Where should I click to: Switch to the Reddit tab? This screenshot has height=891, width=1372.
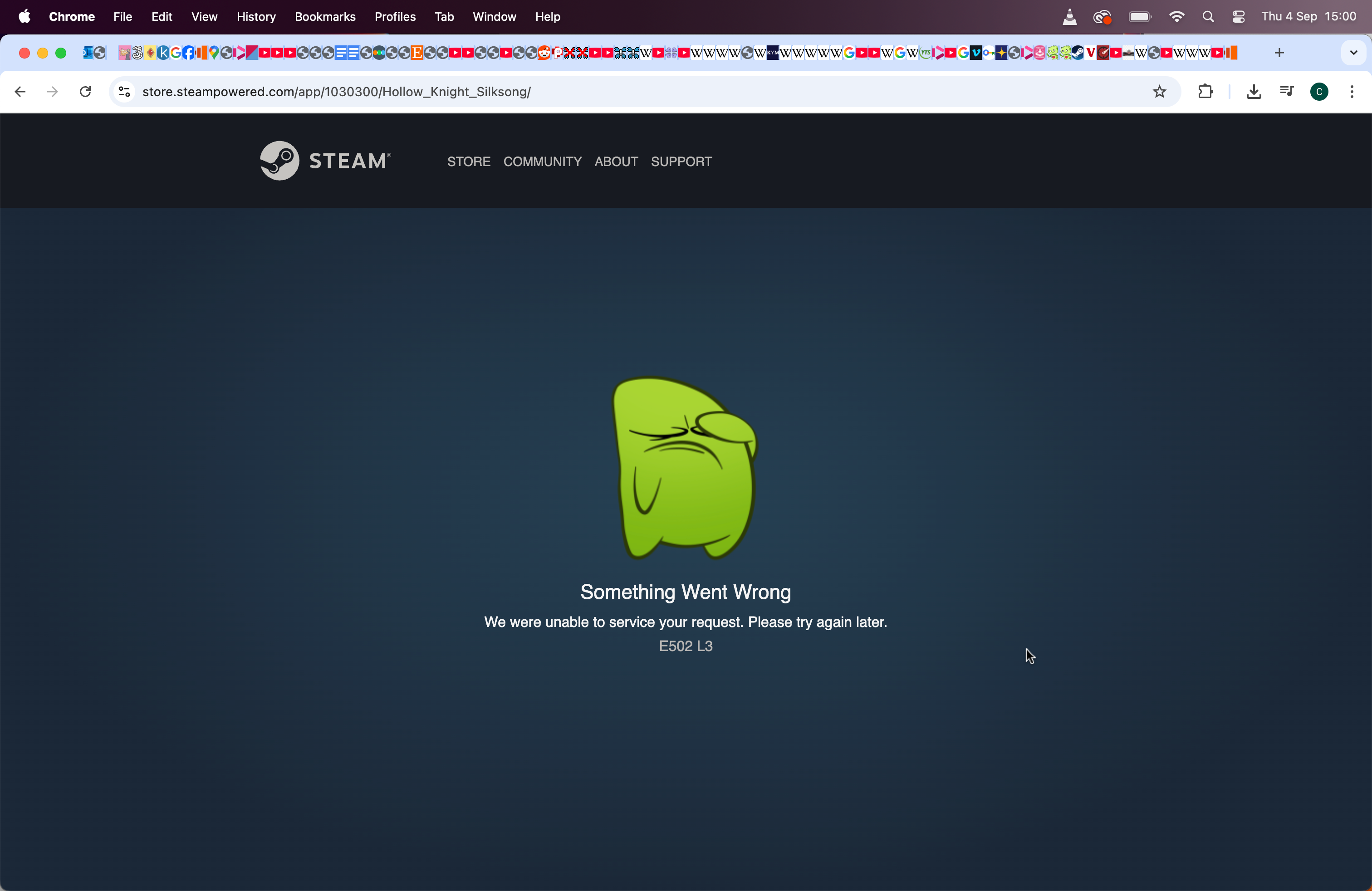click(x=544, y=53)
